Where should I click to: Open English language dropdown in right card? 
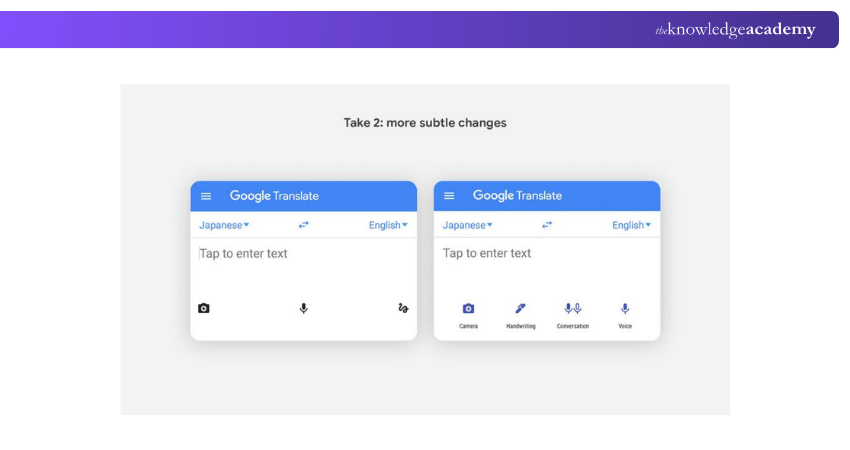632,225
